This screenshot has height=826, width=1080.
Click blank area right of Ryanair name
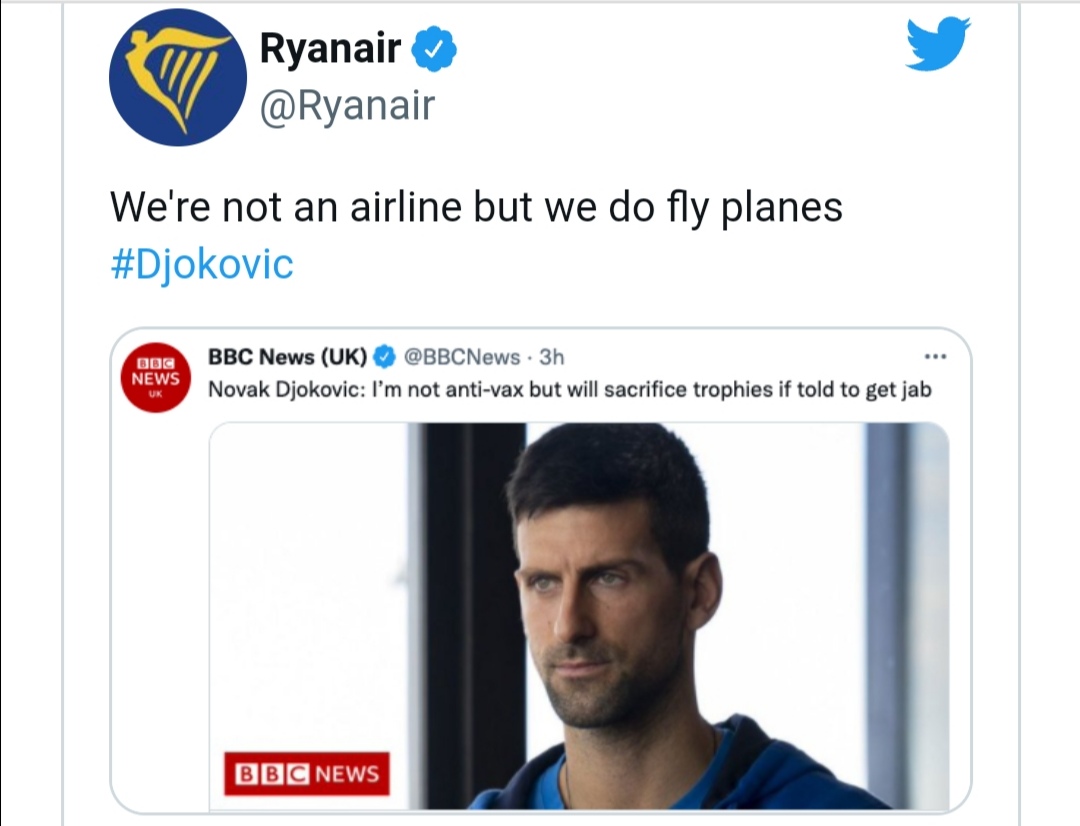tap(675, 50)
